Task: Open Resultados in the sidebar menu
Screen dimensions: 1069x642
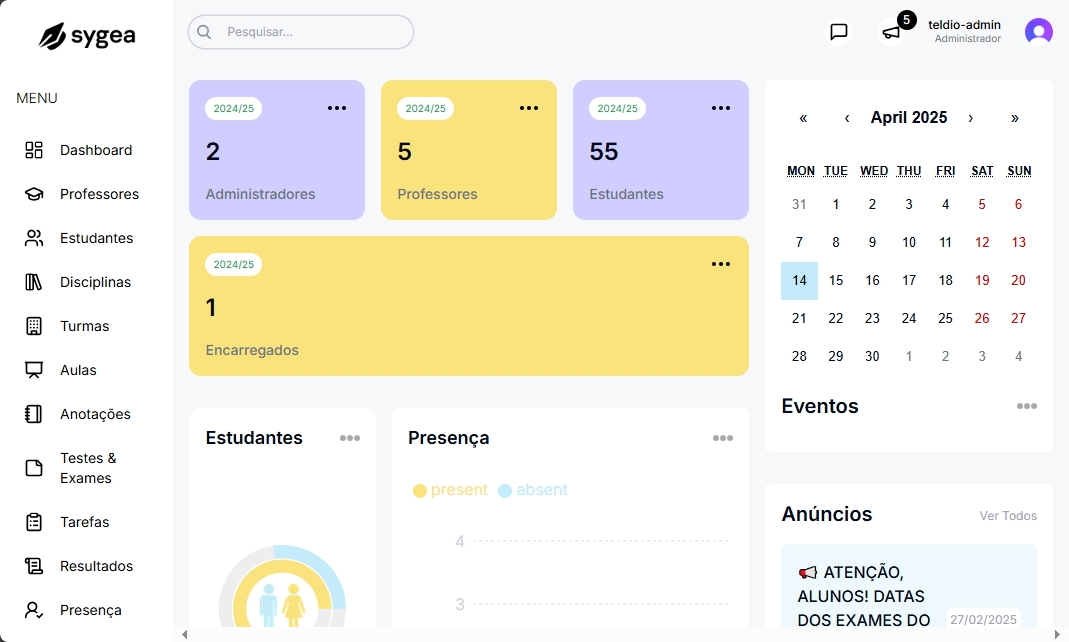Action: coord(96,566)
